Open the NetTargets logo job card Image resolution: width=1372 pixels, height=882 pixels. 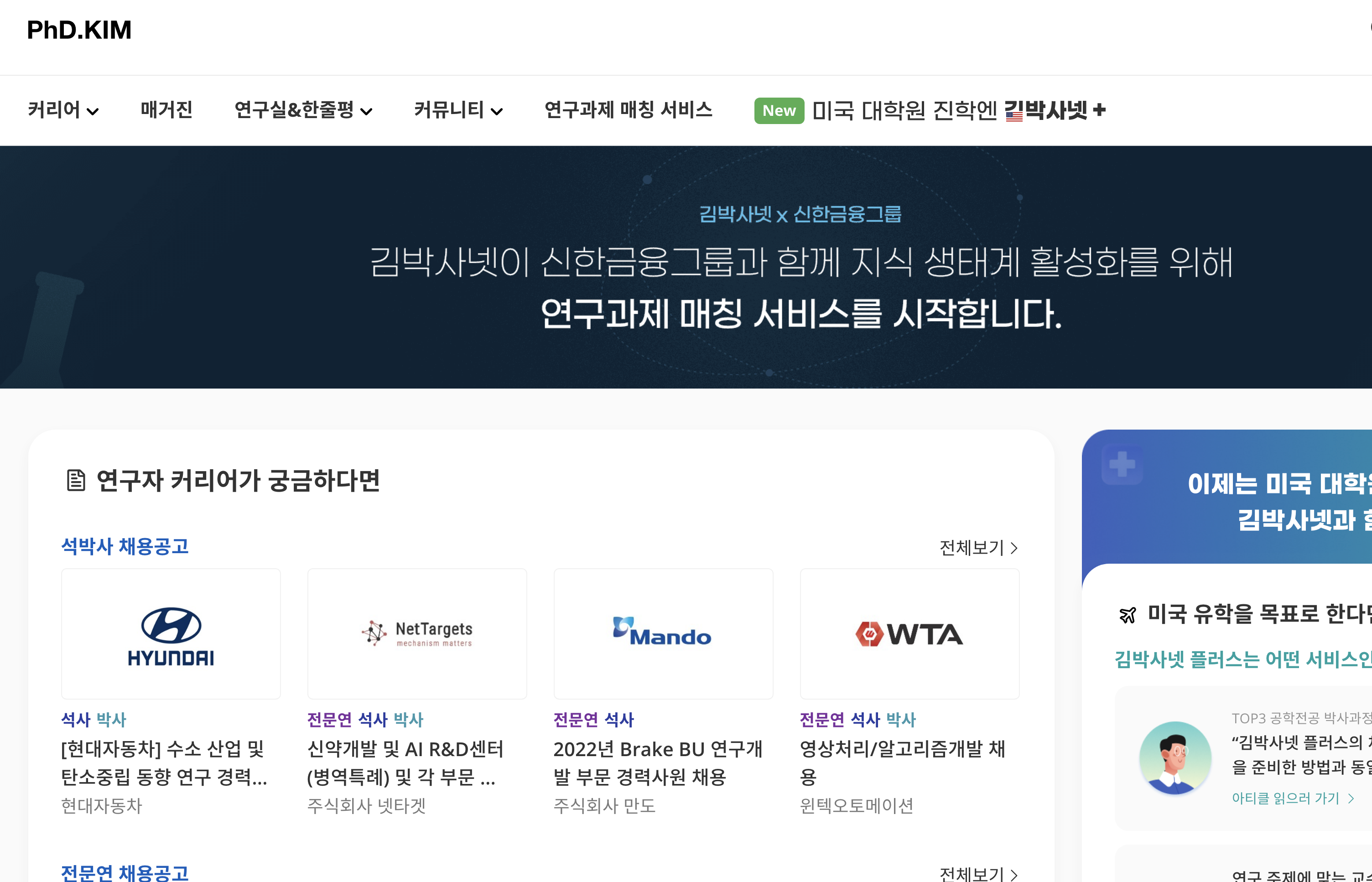coord(417,634)
